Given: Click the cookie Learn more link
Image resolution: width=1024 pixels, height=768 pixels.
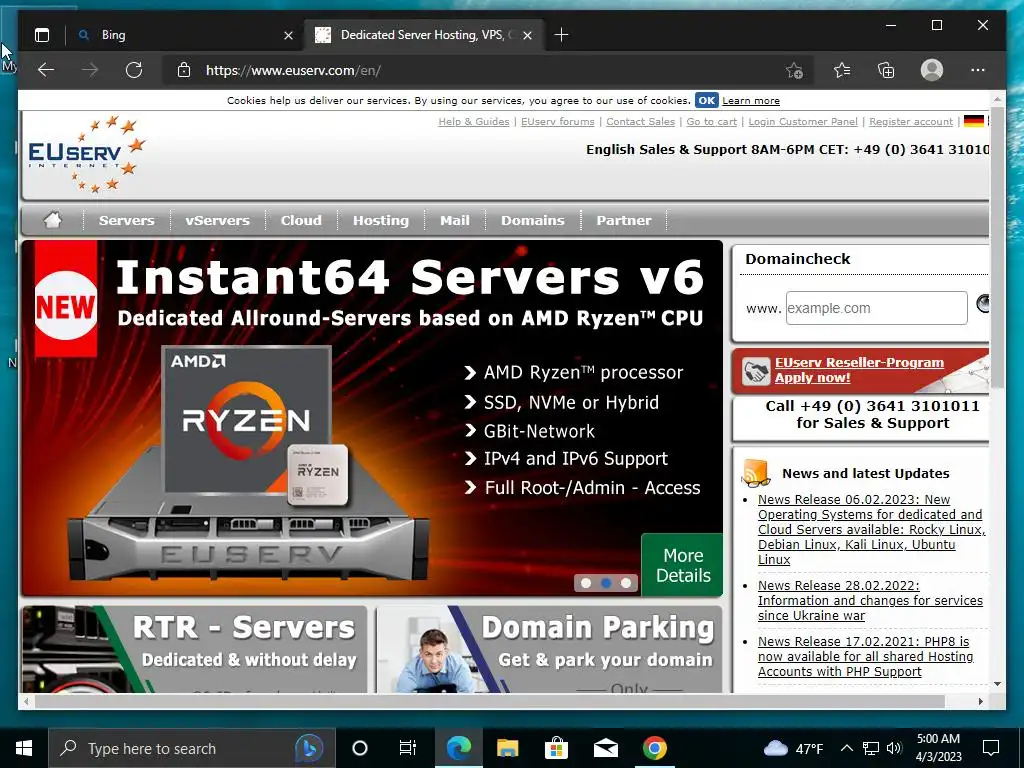Looking at the screenshot, I should (x=750, y=101).
